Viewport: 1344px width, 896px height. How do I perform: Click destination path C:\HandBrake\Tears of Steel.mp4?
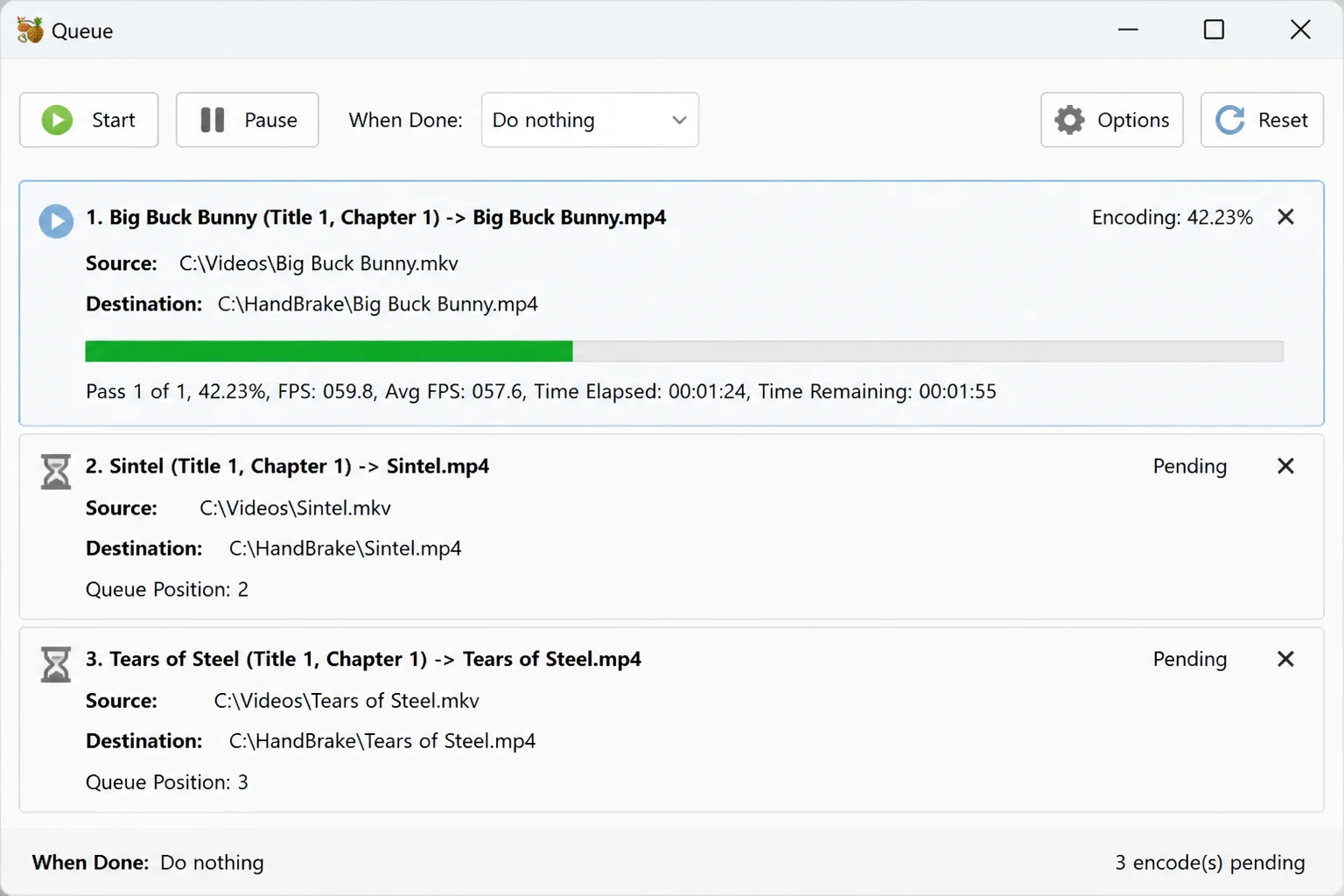pos(381,740)
